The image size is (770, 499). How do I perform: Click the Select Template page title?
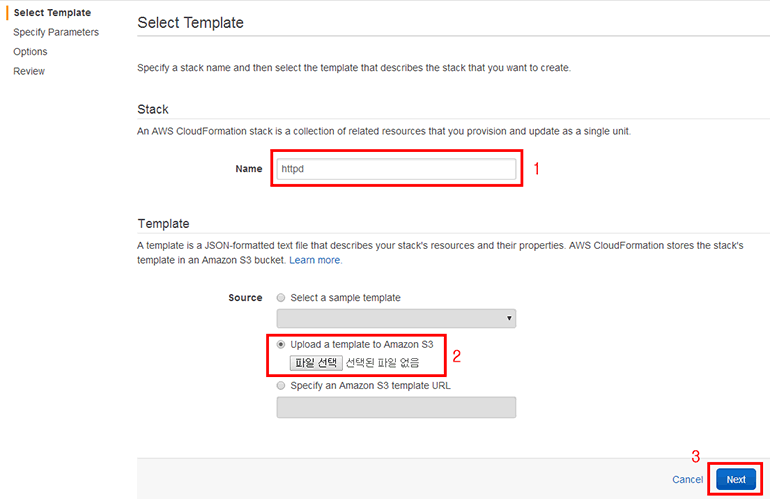click(190, 22)
